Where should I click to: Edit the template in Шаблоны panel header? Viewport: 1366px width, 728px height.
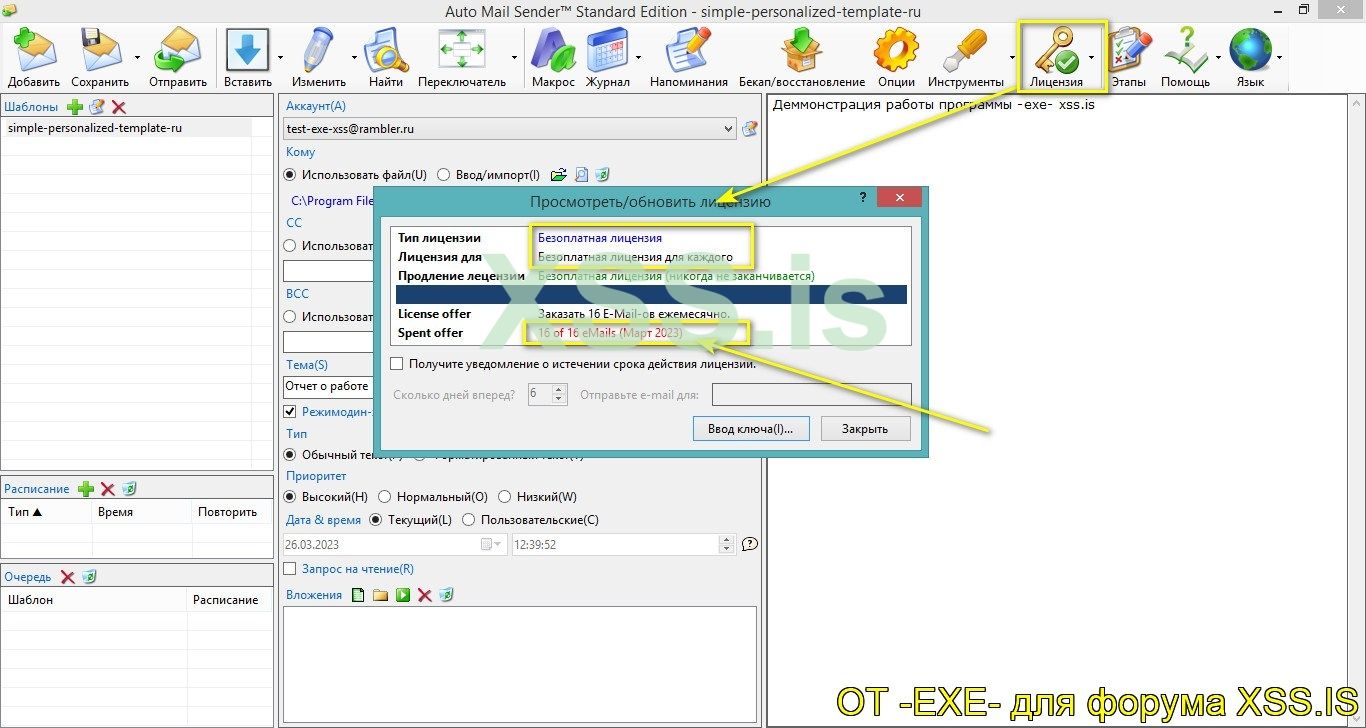[x=97, y=107]
